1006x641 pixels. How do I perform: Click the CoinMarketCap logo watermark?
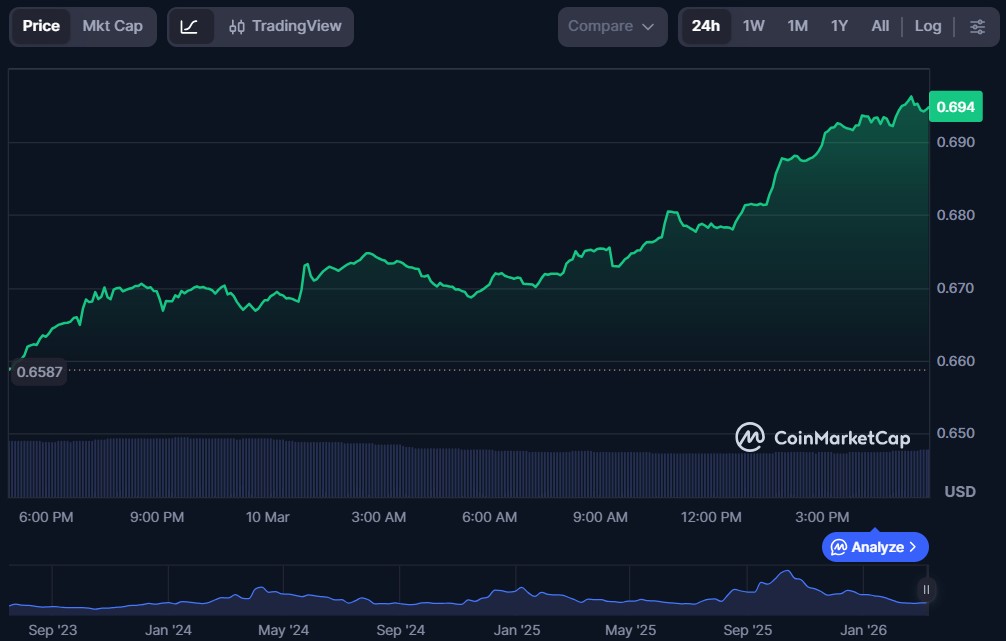[x=822, y=437]
